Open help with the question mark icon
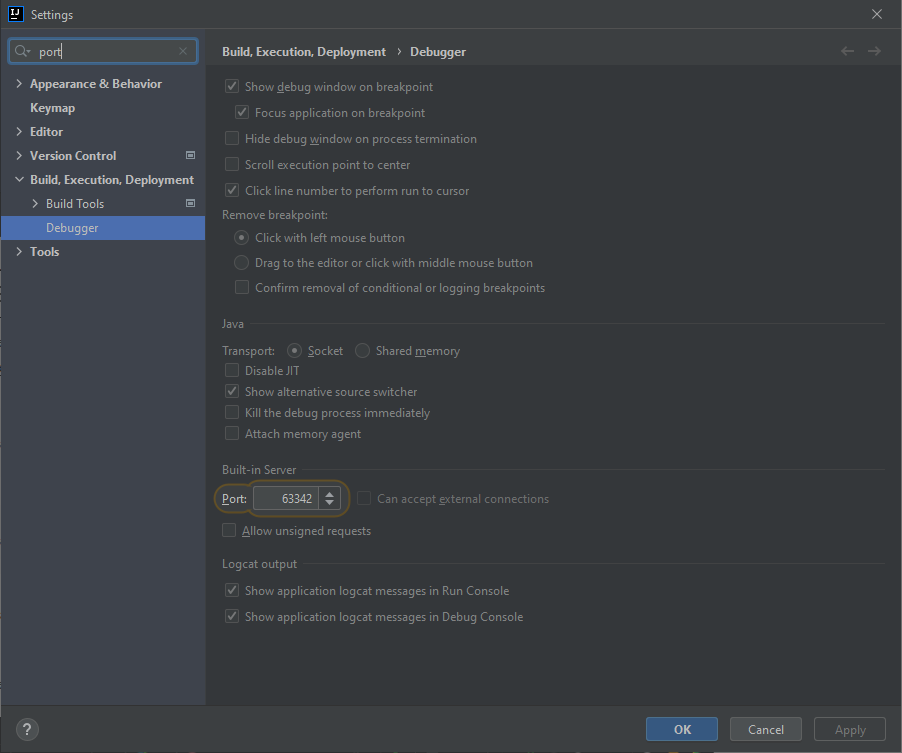Screen dimensions: 902x753 click(28, 729)
